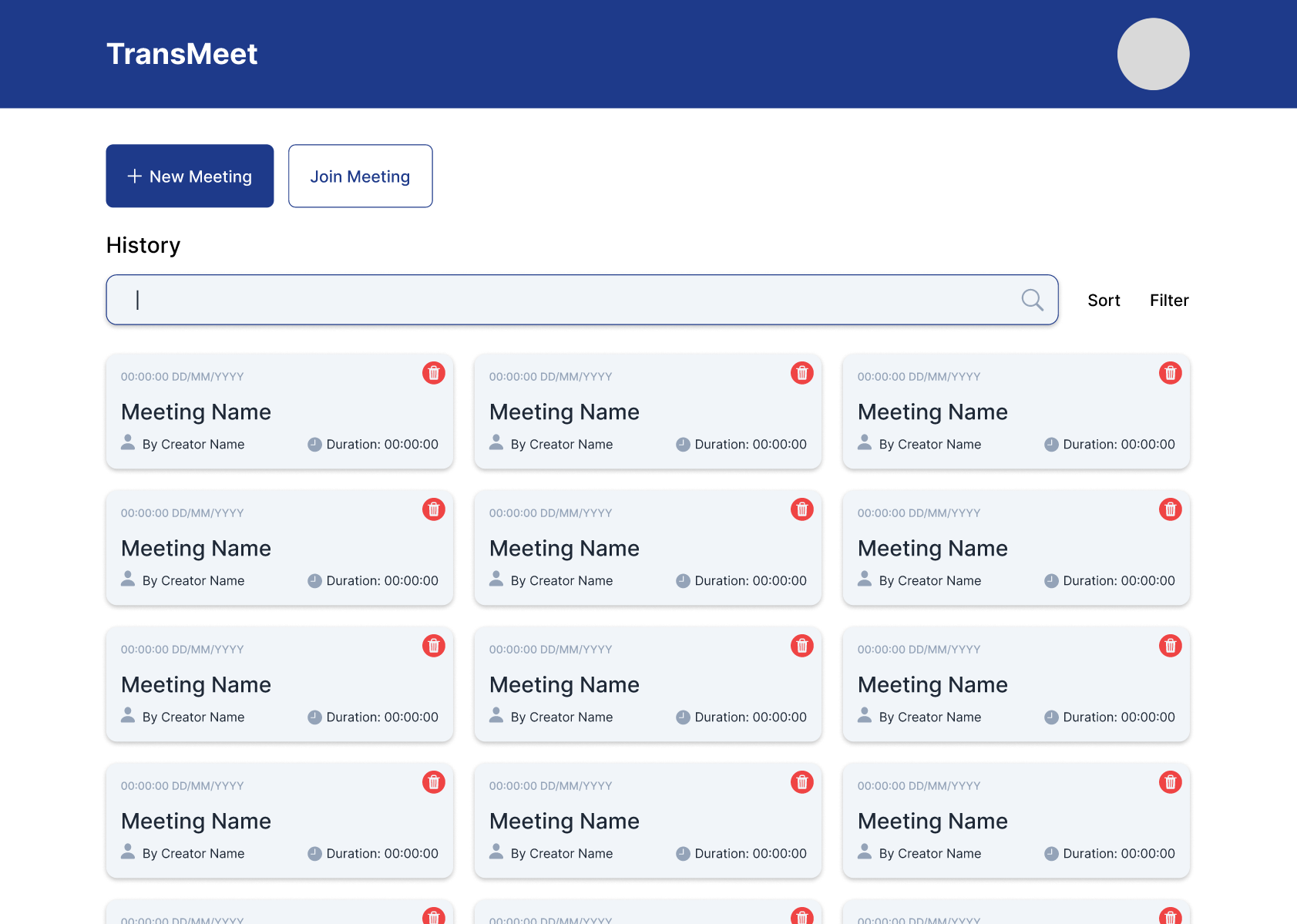
Task: Click the Join Meeting button
Action: click(x=360, y=176)
